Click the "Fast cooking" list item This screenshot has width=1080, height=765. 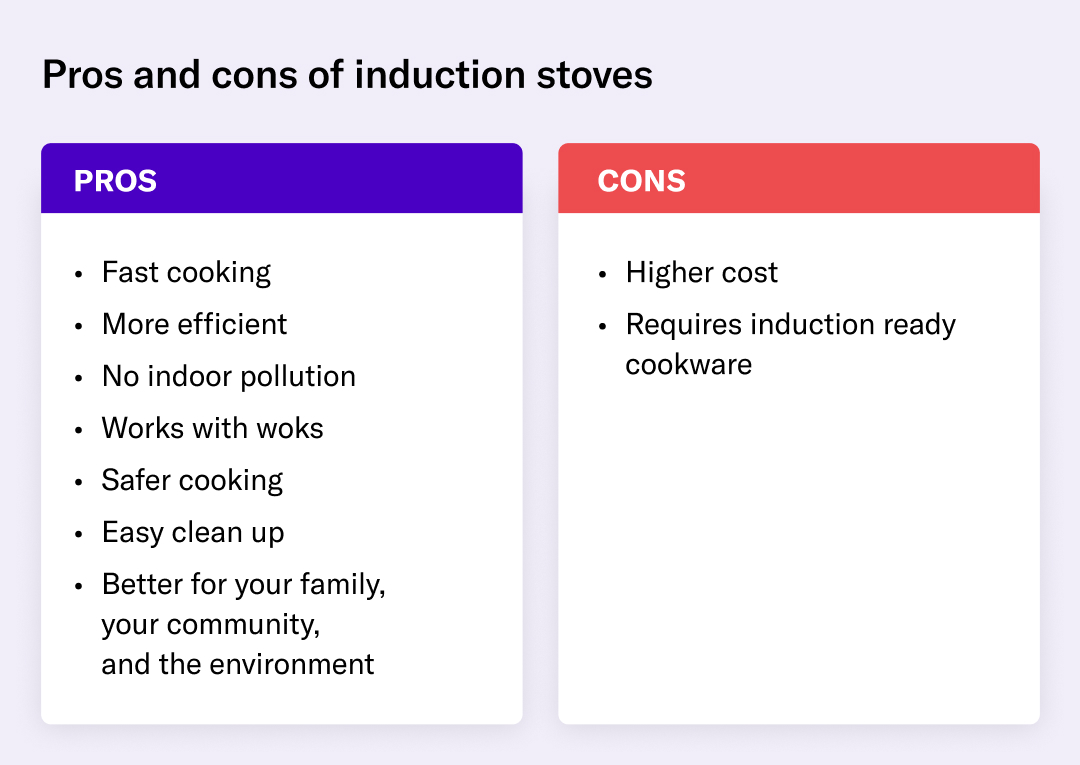pyautogui.click(x=186, y=273)
